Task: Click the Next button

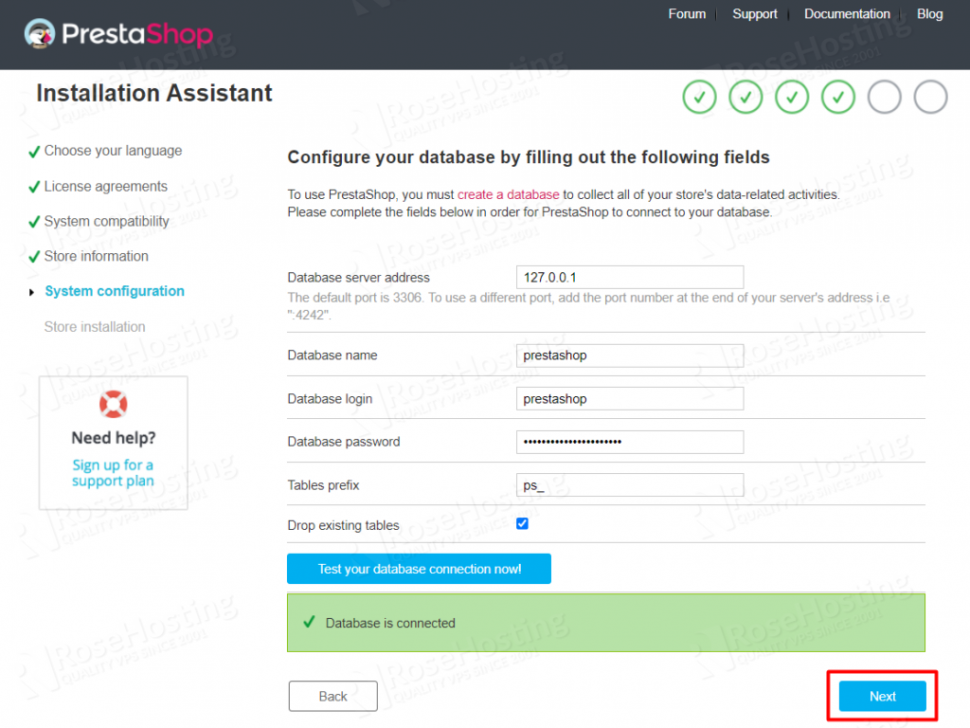Action: pyautogui.click(x=882, y=696)
